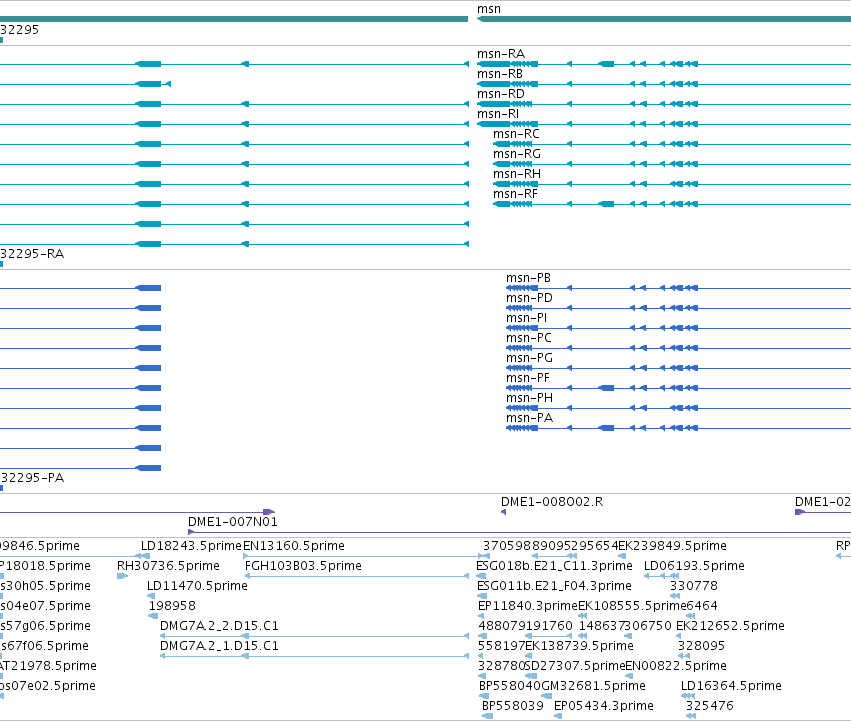Choose the msn-PC protein label
851x721 pixels.
pyautogui.click(x=529, y=338)
